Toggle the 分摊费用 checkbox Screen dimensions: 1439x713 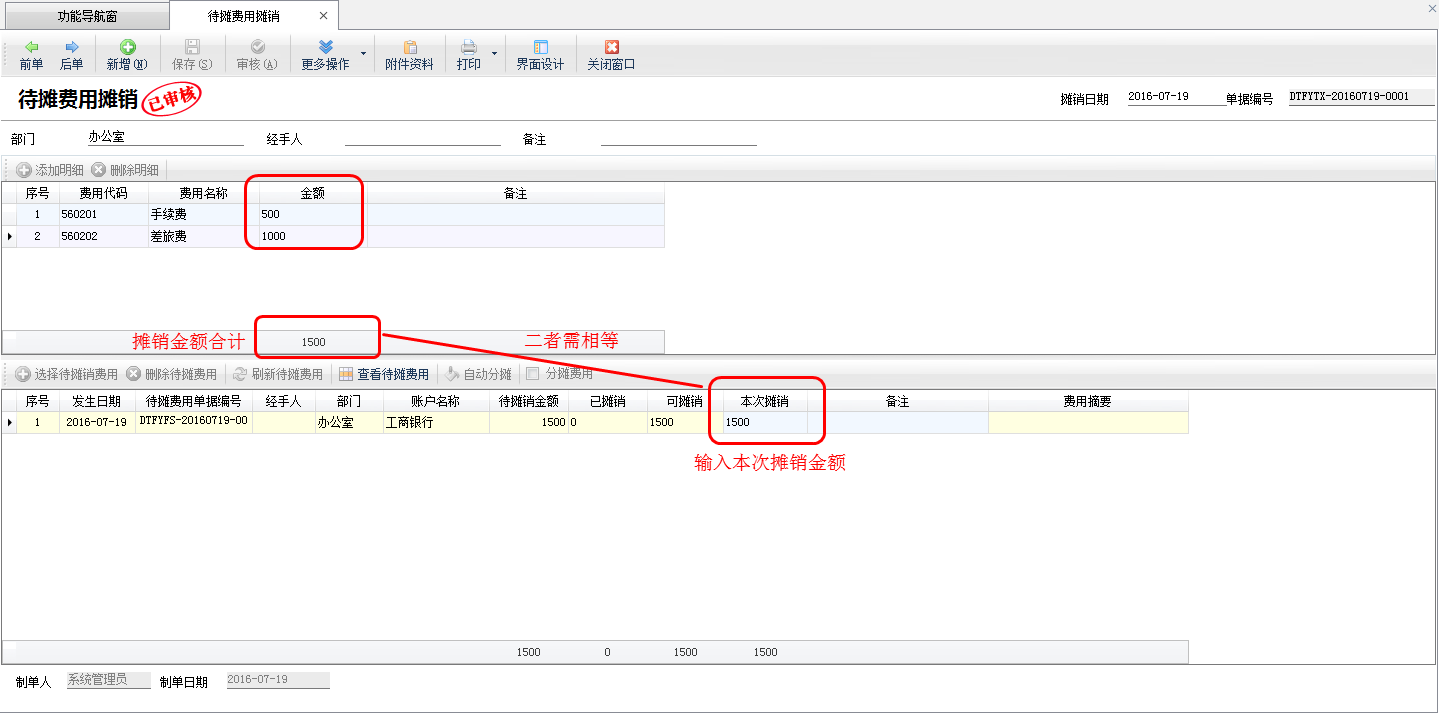(x=533, y=374)
